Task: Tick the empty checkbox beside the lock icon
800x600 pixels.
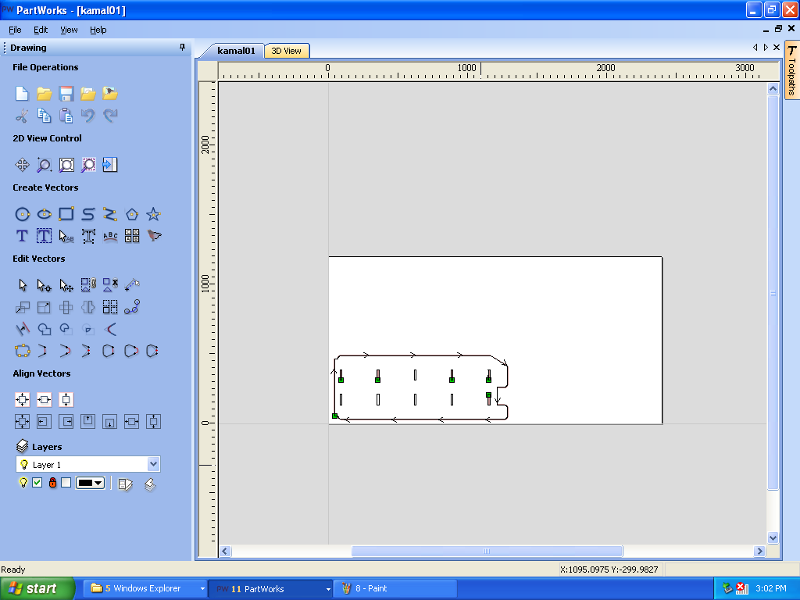Action: click(x=66, y=482)
